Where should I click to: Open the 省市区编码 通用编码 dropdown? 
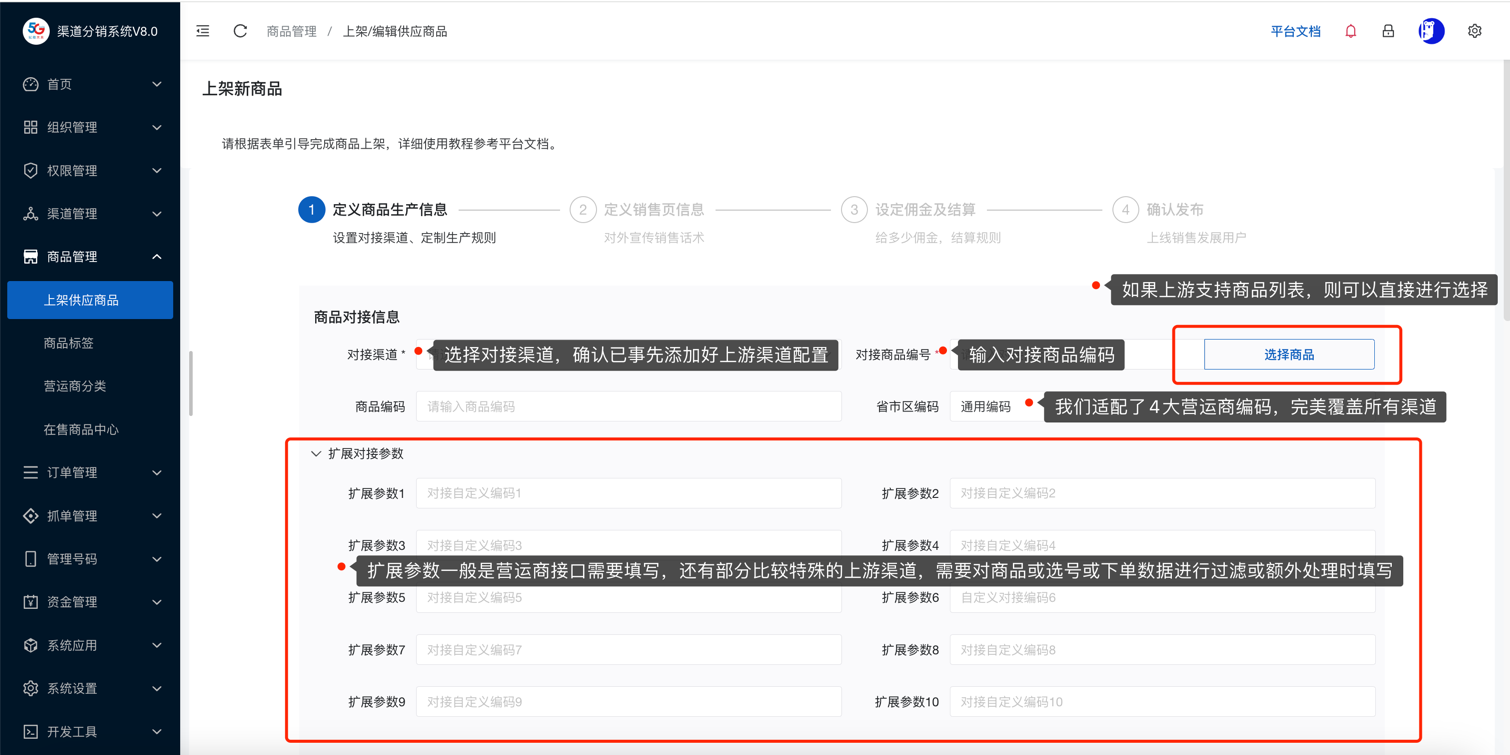pos(990,407)
